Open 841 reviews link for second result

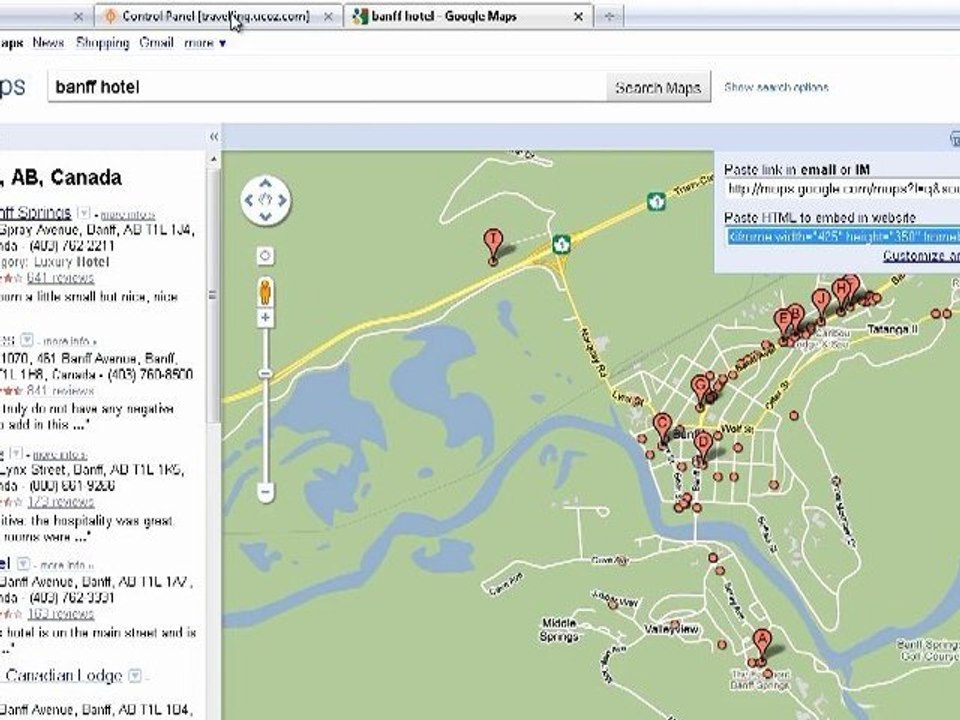(x=60, y=390)
